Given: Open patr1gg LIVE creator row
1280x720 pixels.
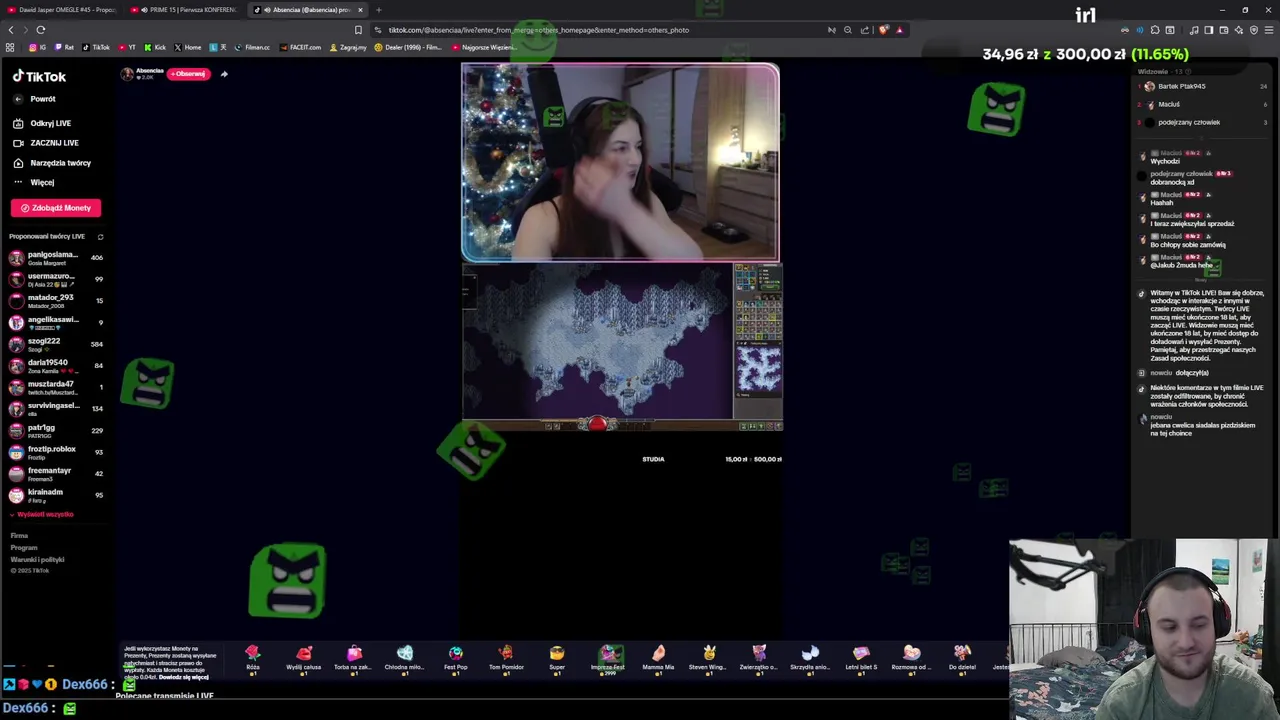Looking at the screenshot, I should pyautogui.click(x=56, y=430).
